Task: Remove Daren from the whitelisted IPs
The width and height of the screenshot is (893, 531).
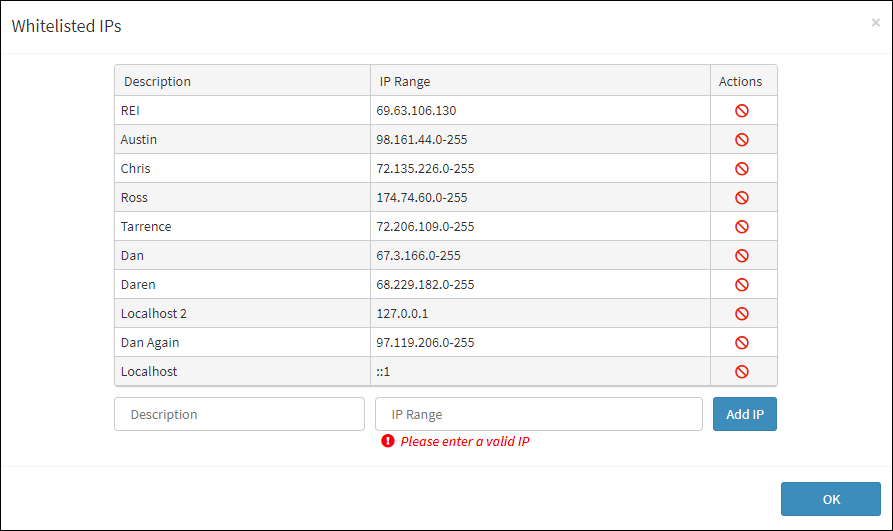Action: tap(742, 285)
